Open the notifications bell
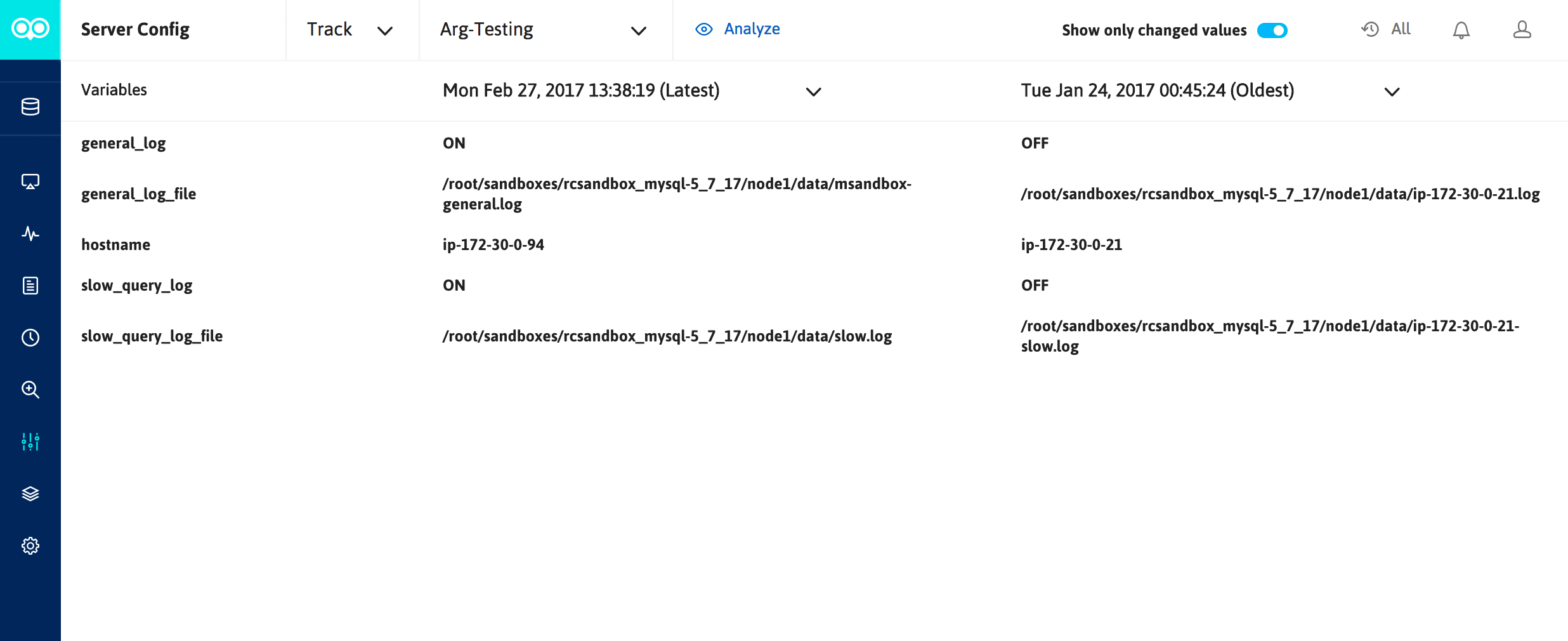This screenshot has height=641, width=1568. pyautogui.click(x=1461, y=30)
